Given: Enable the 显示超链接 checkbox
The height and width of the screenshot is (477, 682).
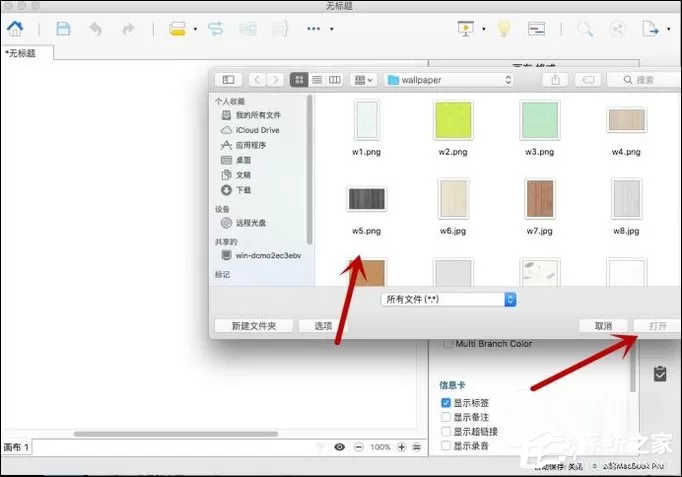Looking at the screenshot, I should 446,432.
